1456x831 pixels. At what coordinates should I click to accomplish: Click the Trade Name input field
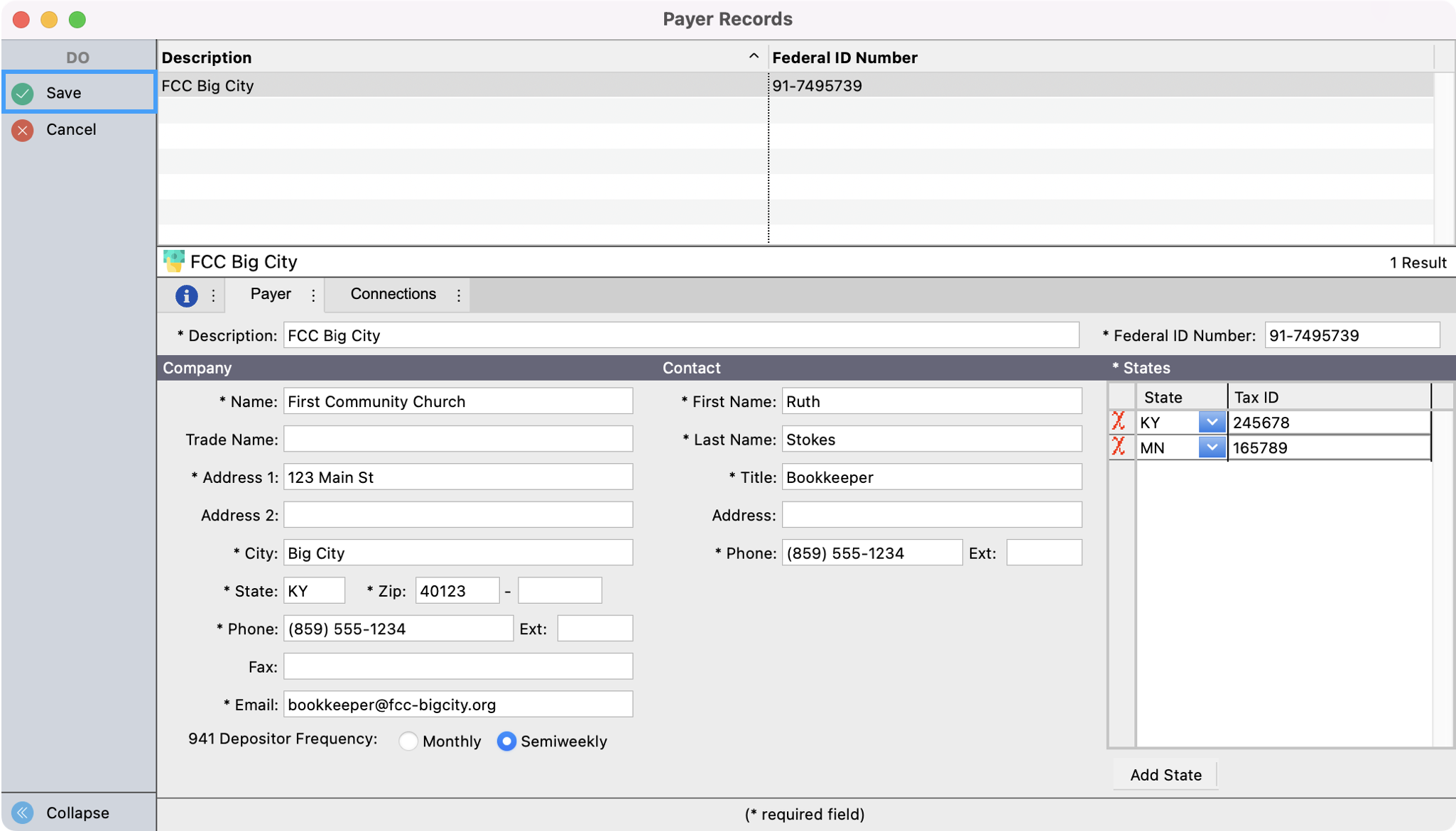coord(458,439)
